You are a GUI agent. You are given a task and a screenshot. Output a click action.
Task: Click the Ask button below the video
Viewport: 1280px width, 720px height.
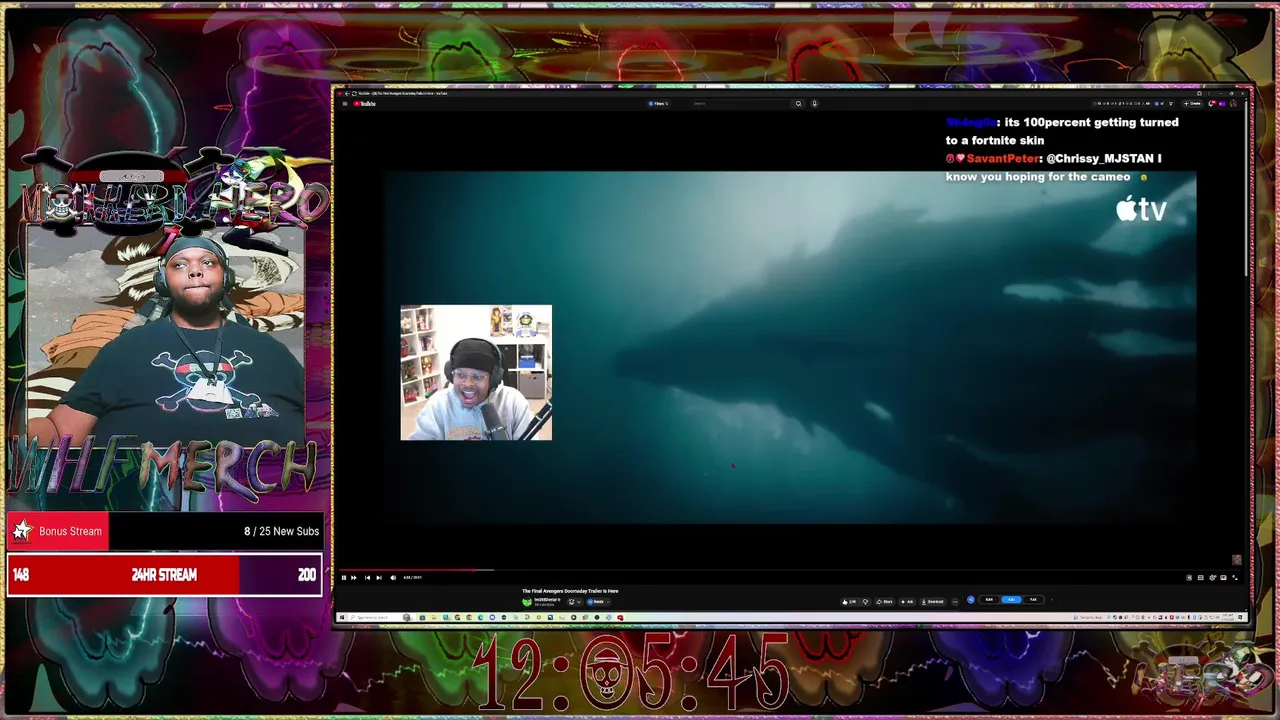point(907,602)
